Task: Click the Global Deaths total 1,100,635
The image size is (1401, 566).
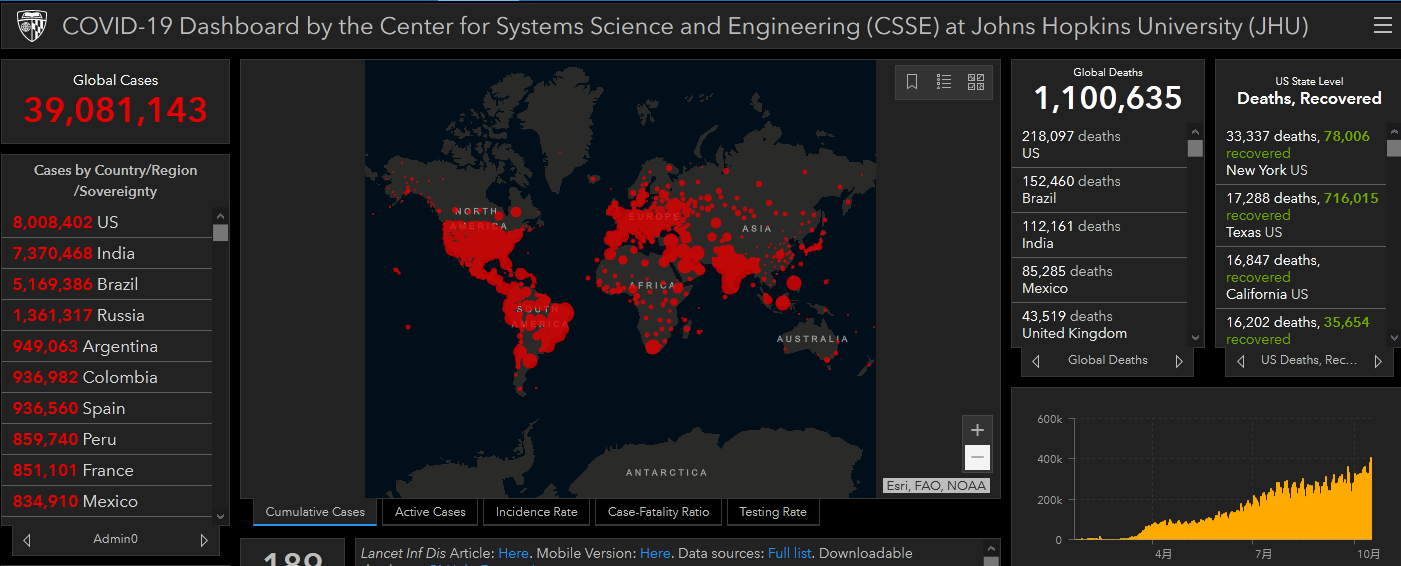Action: [x=1108, y=98]
